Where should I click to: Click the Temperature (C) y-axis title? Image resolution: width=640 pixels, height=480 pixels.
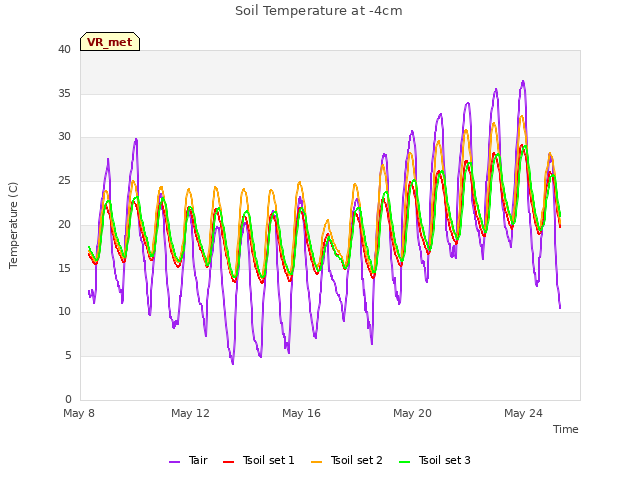13,225
